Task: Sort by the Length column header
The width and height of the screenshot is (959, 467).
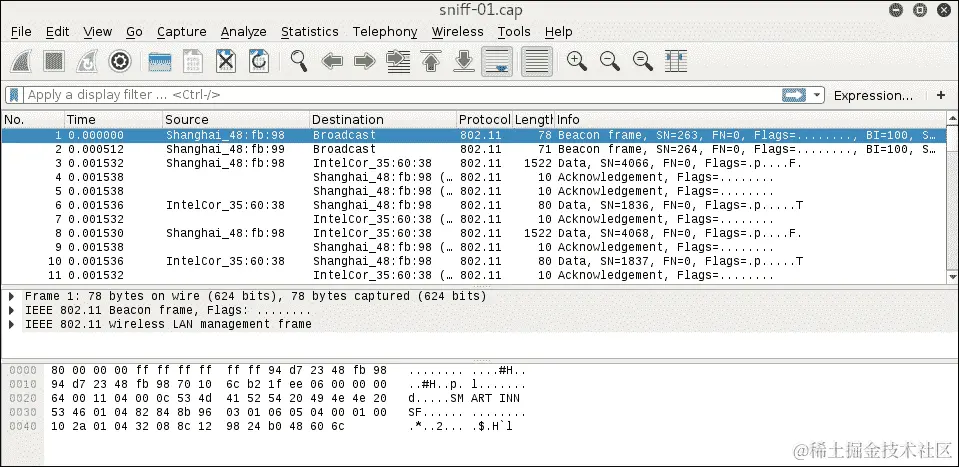Action: pos(533,119)
